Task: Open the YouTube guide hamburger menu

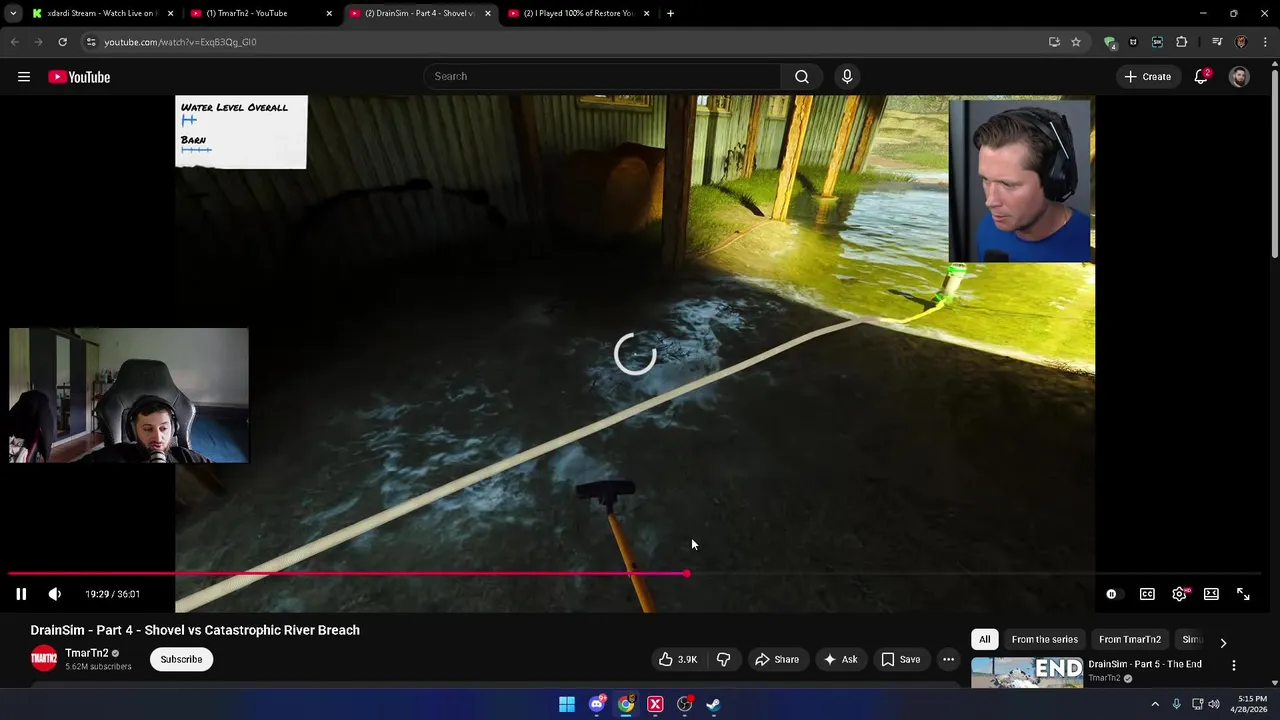Action: [x=24, y=77]
